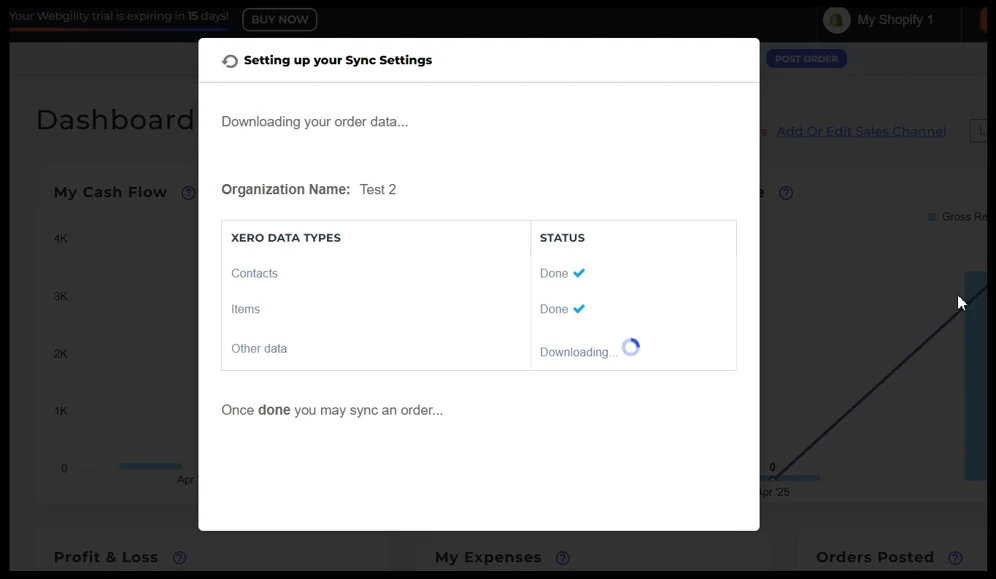The image size is (996, 579).
Task: Click the organization name Test 2
Action: (x=378, y=189)
